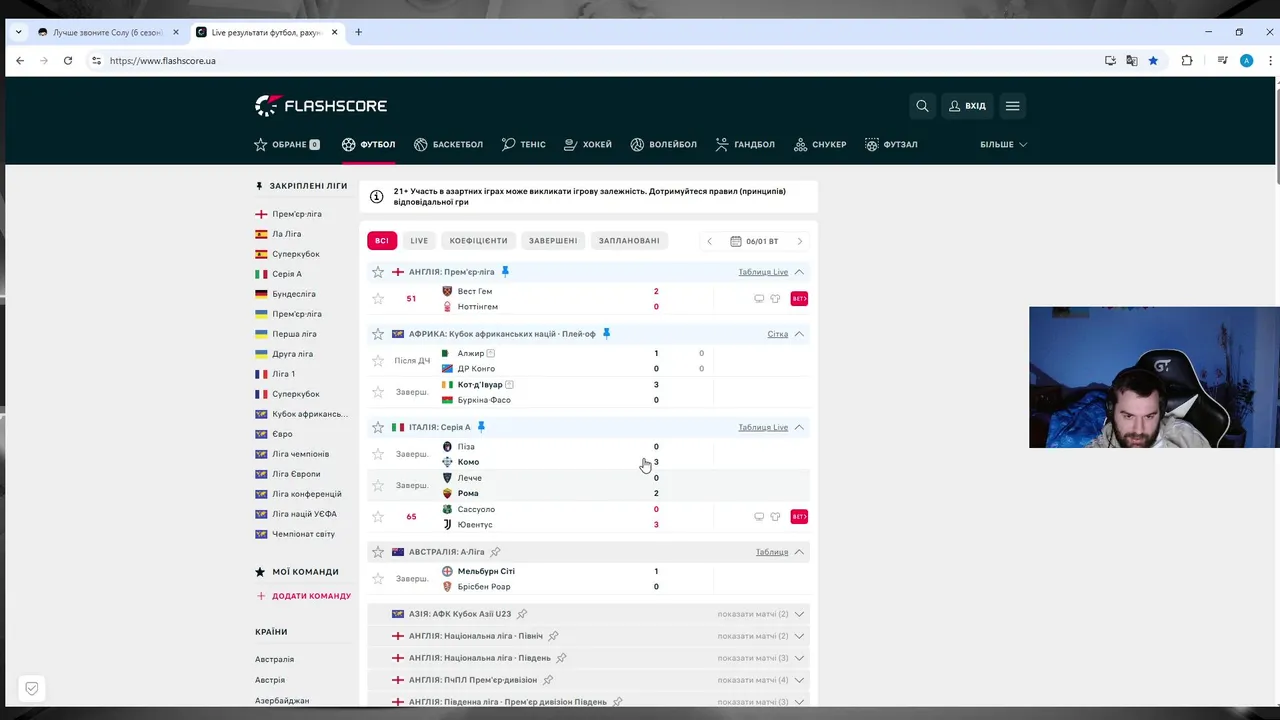Bookmark star in browser address bar
Viewport: 1280px width, 720px height.
tap(1153, 61)
